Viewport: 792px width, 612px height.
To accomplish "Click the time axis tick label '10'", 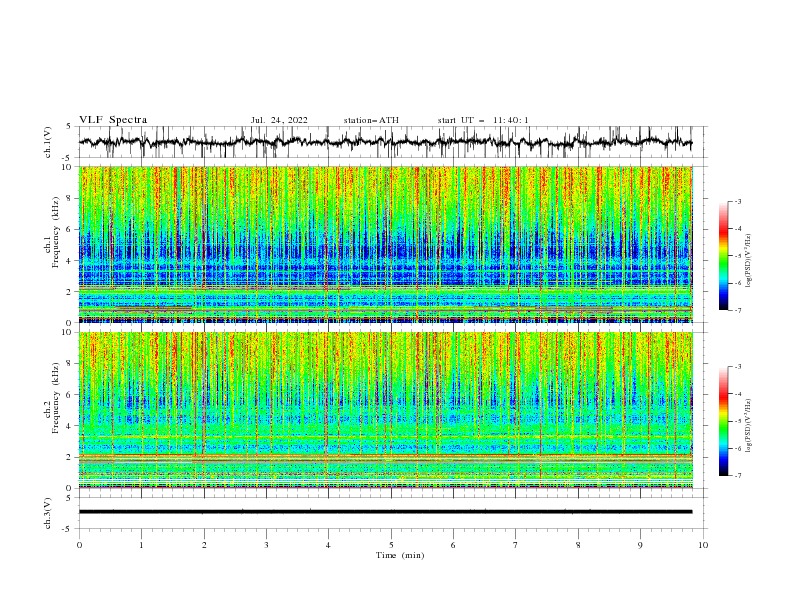I will (x=703, y=545).
